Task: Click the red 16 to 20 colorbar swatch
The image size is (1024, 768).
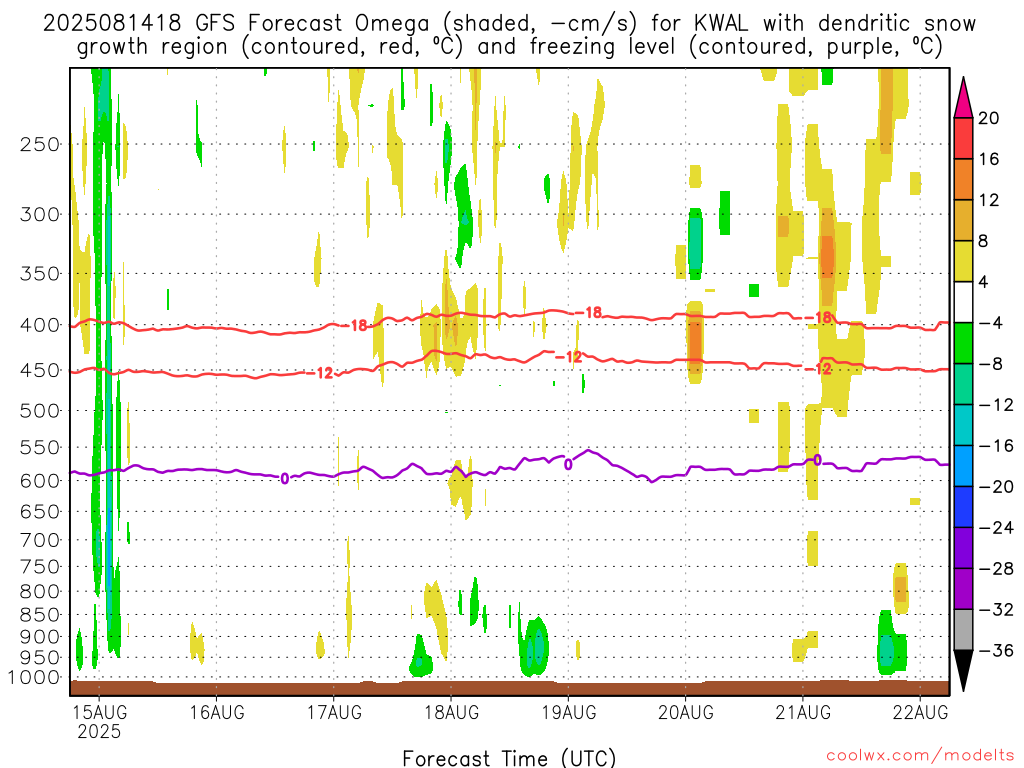Action: pyautogui.click(x=963, y=138)
